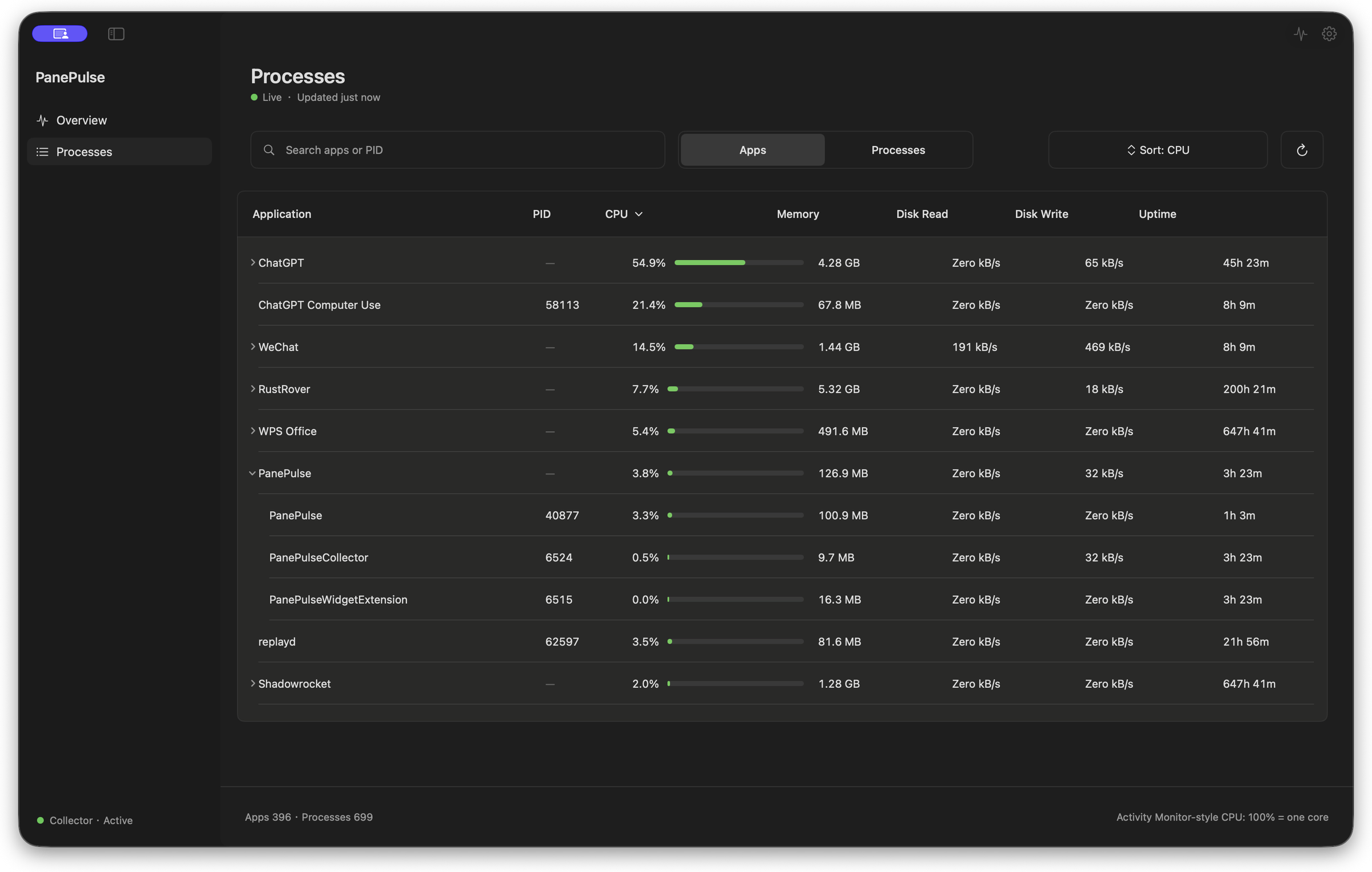This screenshot has height=872, width=1372.
Task: Expand the ChatGPT row chevron
Action: (x=253, y=262)
